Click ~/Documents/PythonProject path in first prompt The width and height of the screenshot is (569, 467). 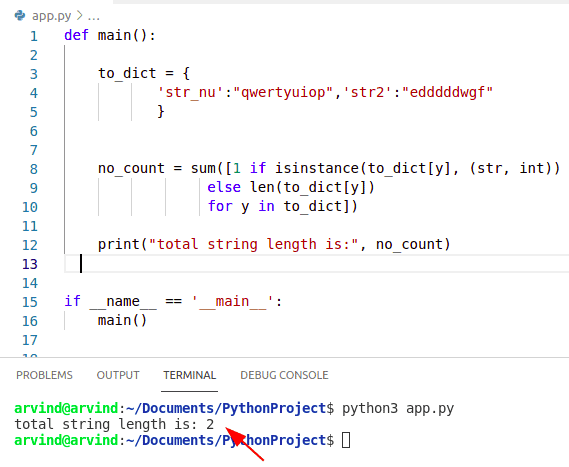point(226,409)
